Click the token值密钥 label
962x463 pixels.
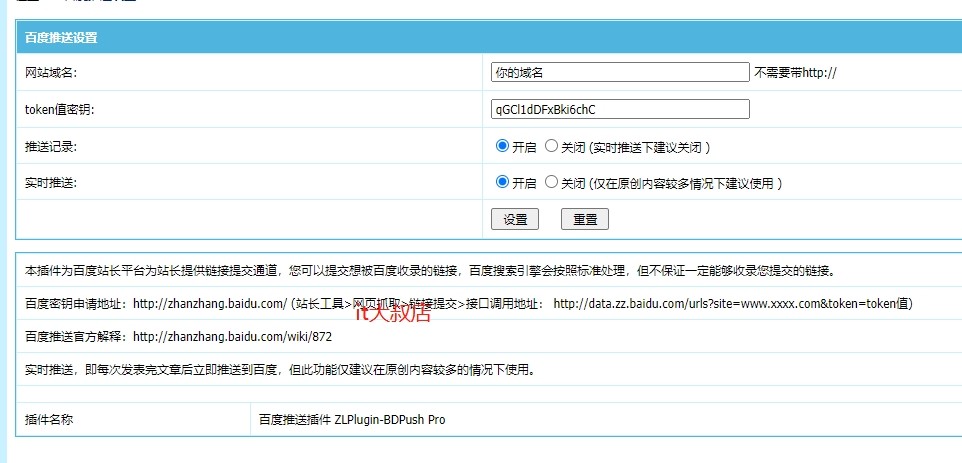pos(60,110)
